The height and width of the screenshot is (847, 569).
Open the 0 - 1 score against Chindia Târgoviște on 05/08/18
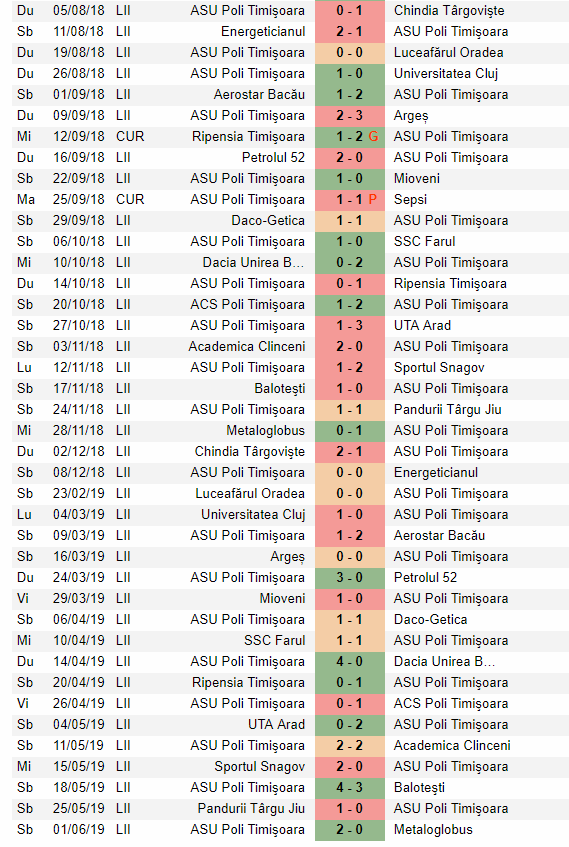[350, 11]
